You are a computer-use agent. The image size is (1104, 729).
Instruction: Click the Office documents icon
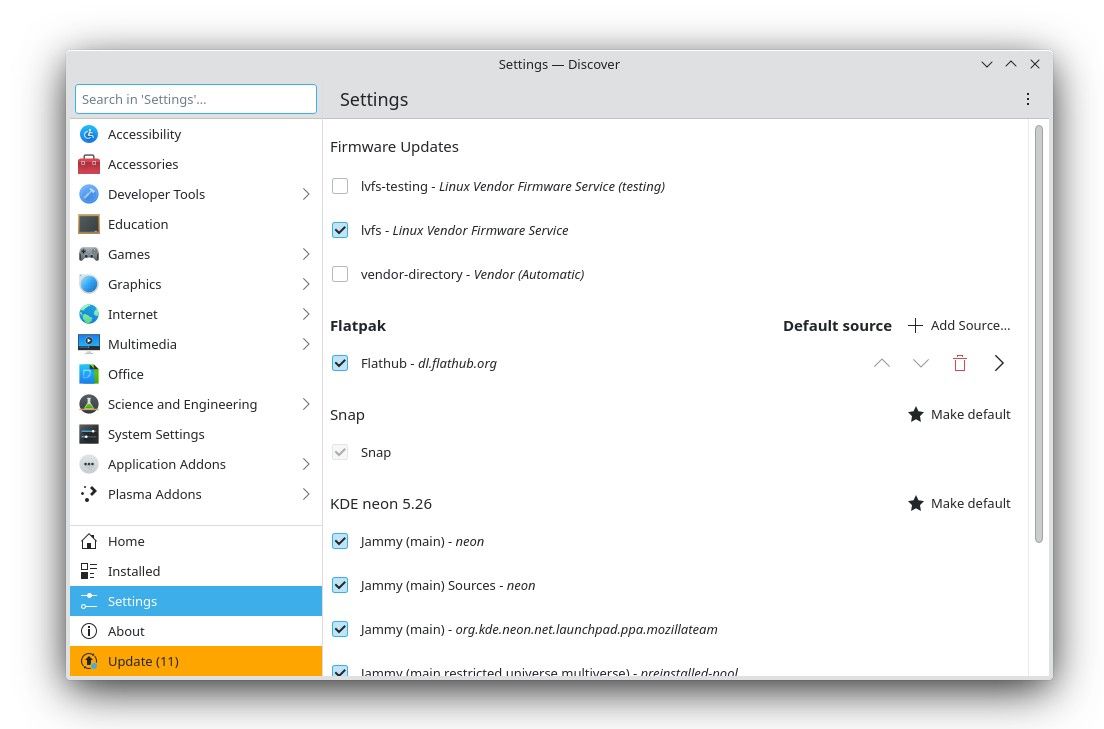[89, 374]
